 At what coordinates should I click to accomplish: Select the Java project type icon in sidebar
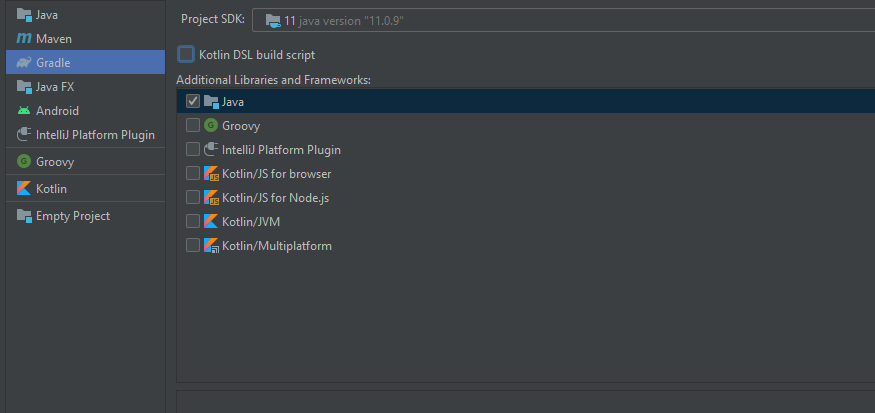[x=24, y=15]
